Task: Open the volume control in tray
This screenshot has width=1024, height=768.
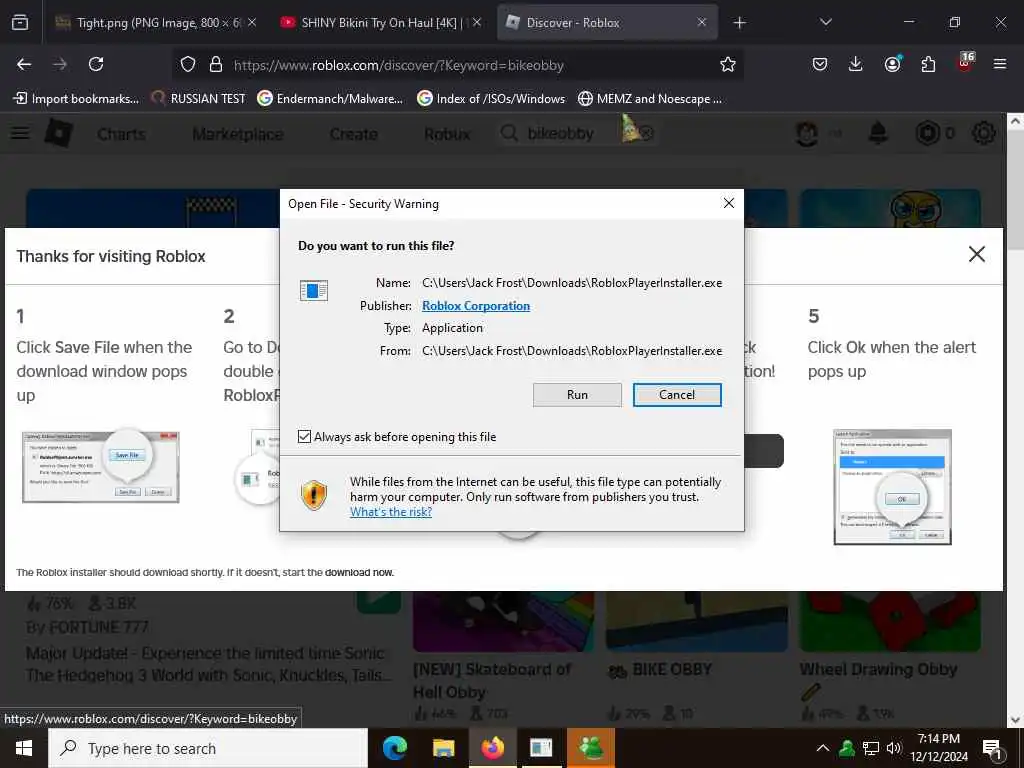Action: pos(894,748)
